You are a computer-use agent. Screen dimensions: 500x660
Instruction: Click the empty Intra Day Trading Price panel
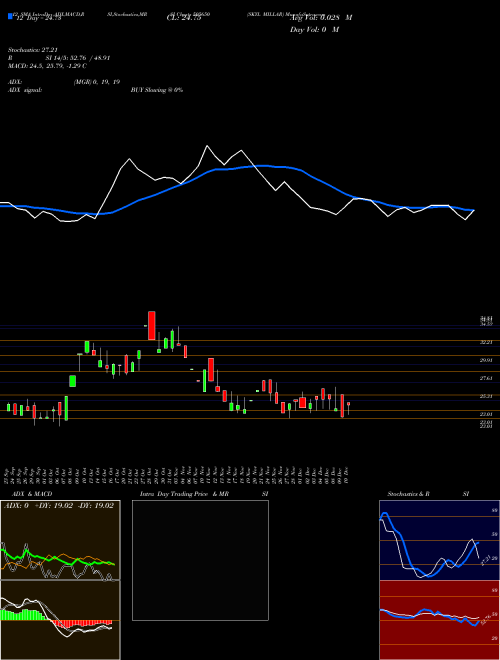tap(200, 560)
